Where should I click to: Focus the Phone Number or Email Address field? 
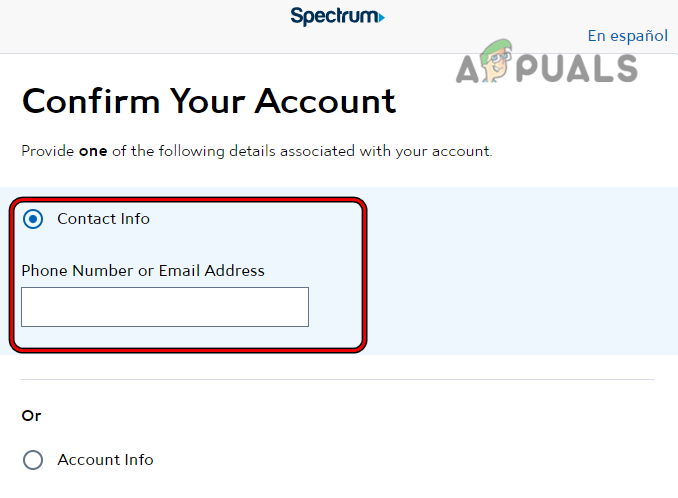point(165,307)
